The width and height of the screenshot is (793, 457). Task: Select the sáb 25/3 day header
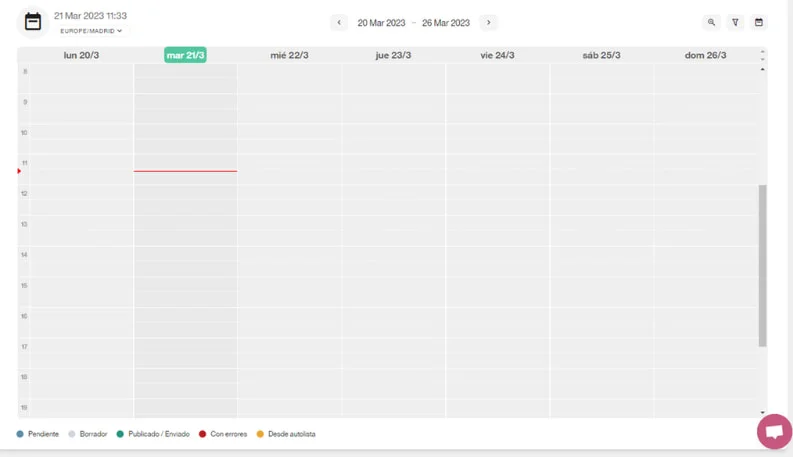click(x=601, y=55)
